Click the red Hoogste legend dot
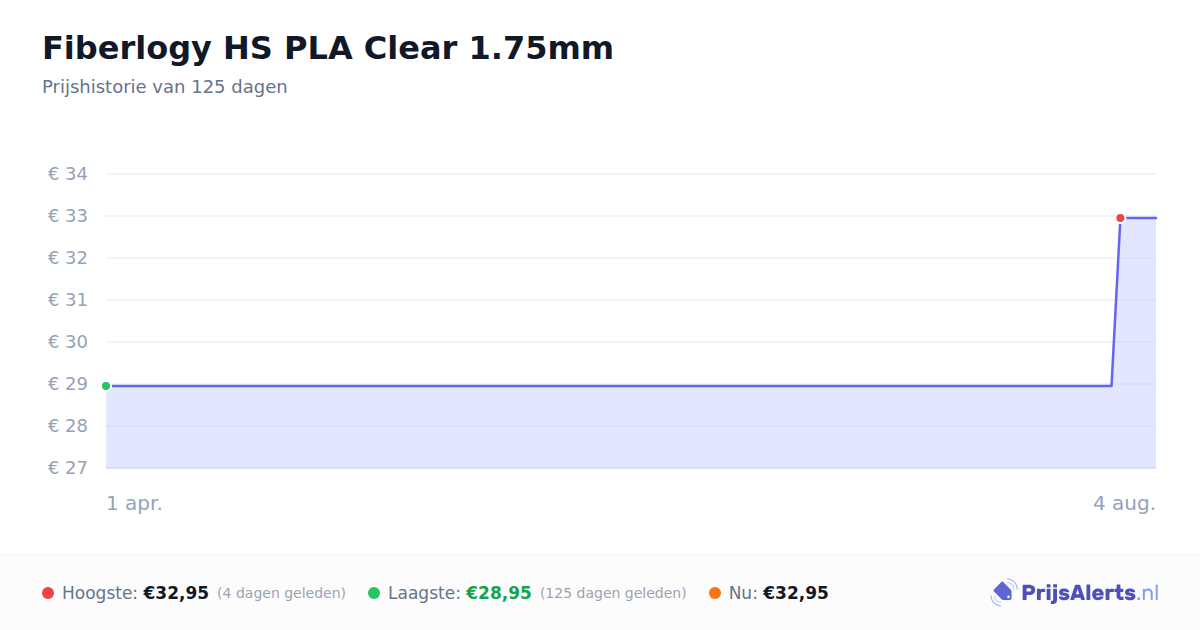Image resolution: width=1200 pixels, height=630 pixels. (48, 593)
